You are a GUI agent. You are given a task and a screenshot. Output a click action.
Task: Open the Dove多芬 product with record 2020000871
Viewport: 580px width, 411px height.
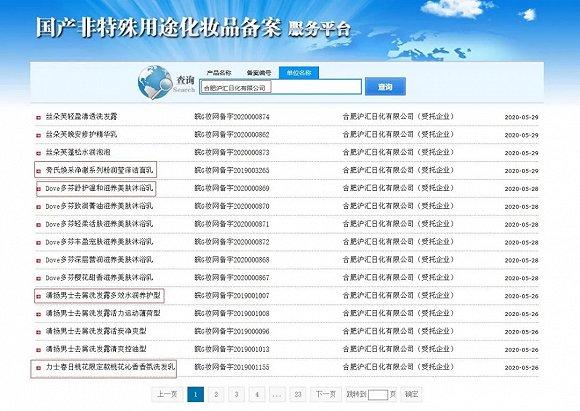(x=99, y=224)
